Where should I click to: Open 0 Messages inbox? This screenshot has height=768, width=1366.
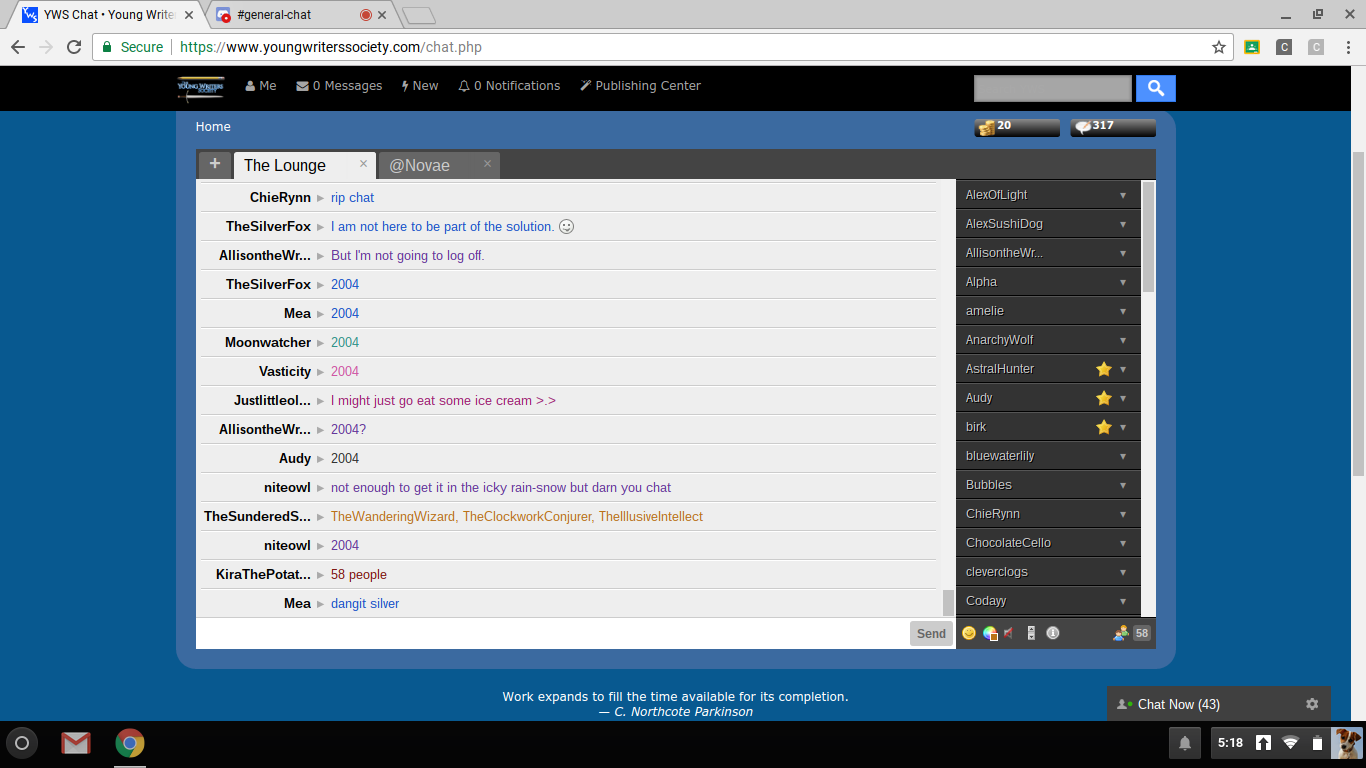[339, 86]
